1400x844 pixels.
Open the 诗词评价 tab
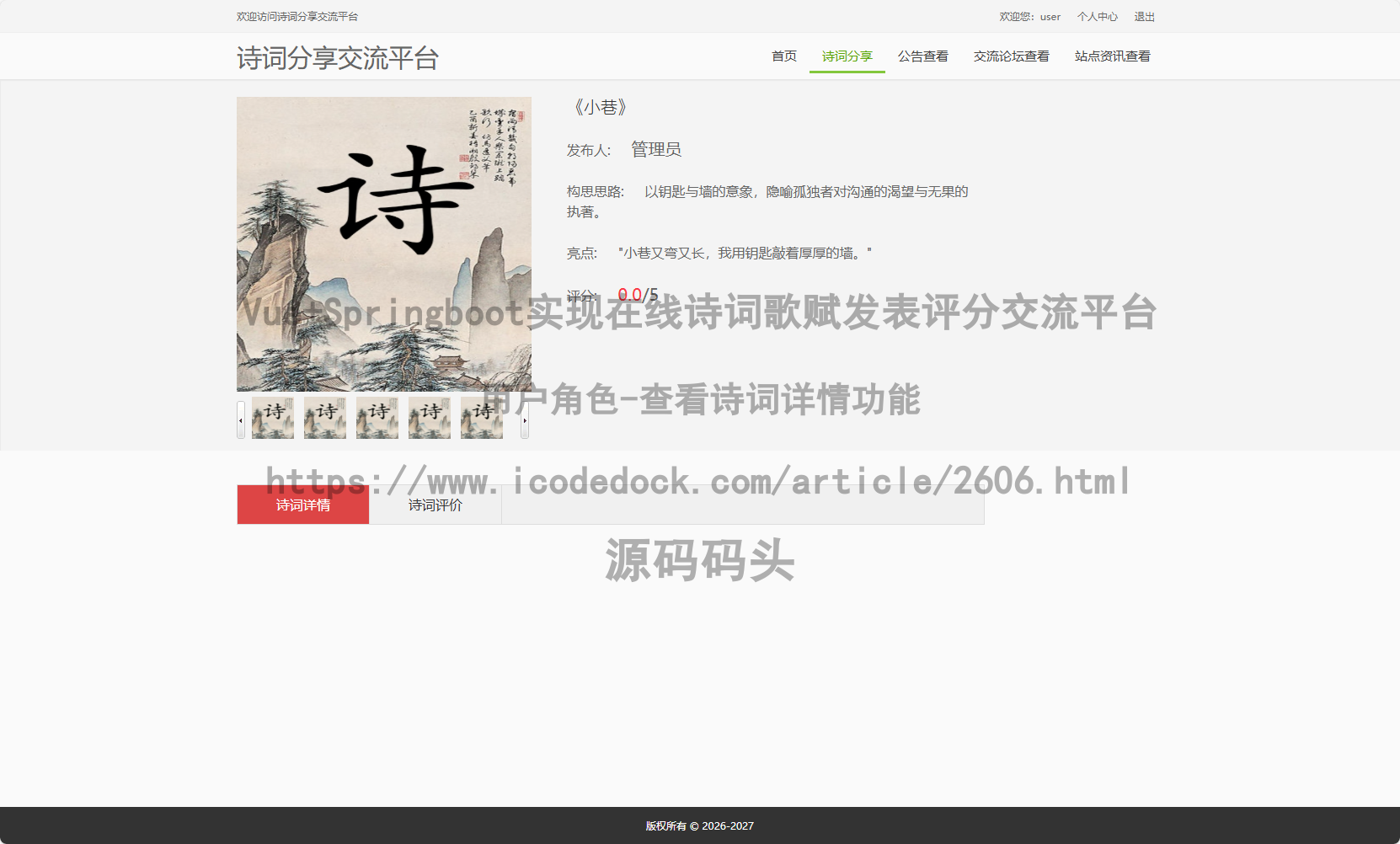[x=435, y=505]
